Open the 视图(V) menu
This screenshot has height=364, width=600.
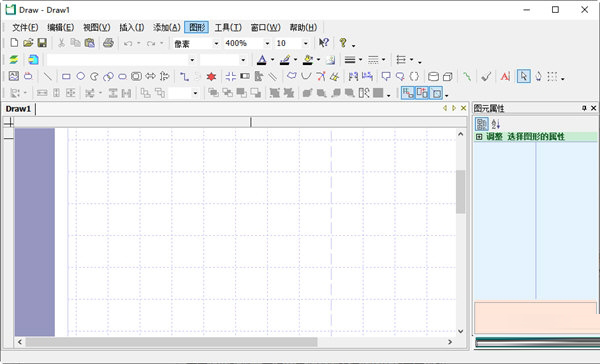(x=96, y=28)
